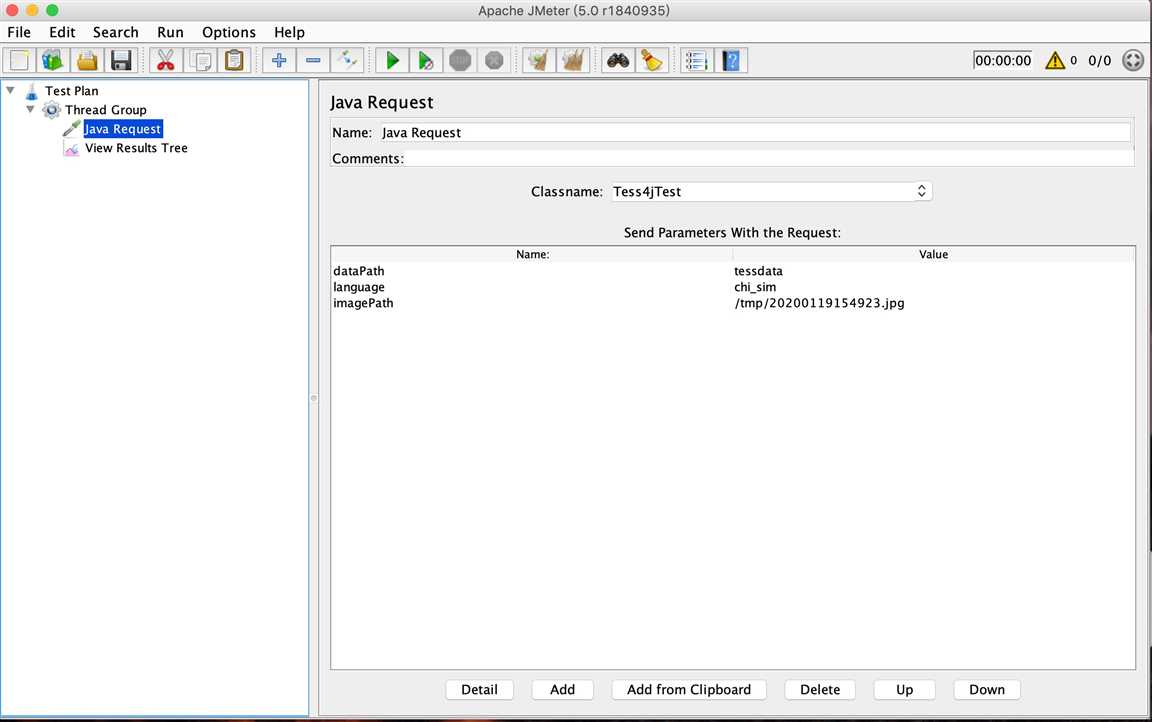The image size is (1152, 722).
Task: Click the Add button
Action: [562, 690]
